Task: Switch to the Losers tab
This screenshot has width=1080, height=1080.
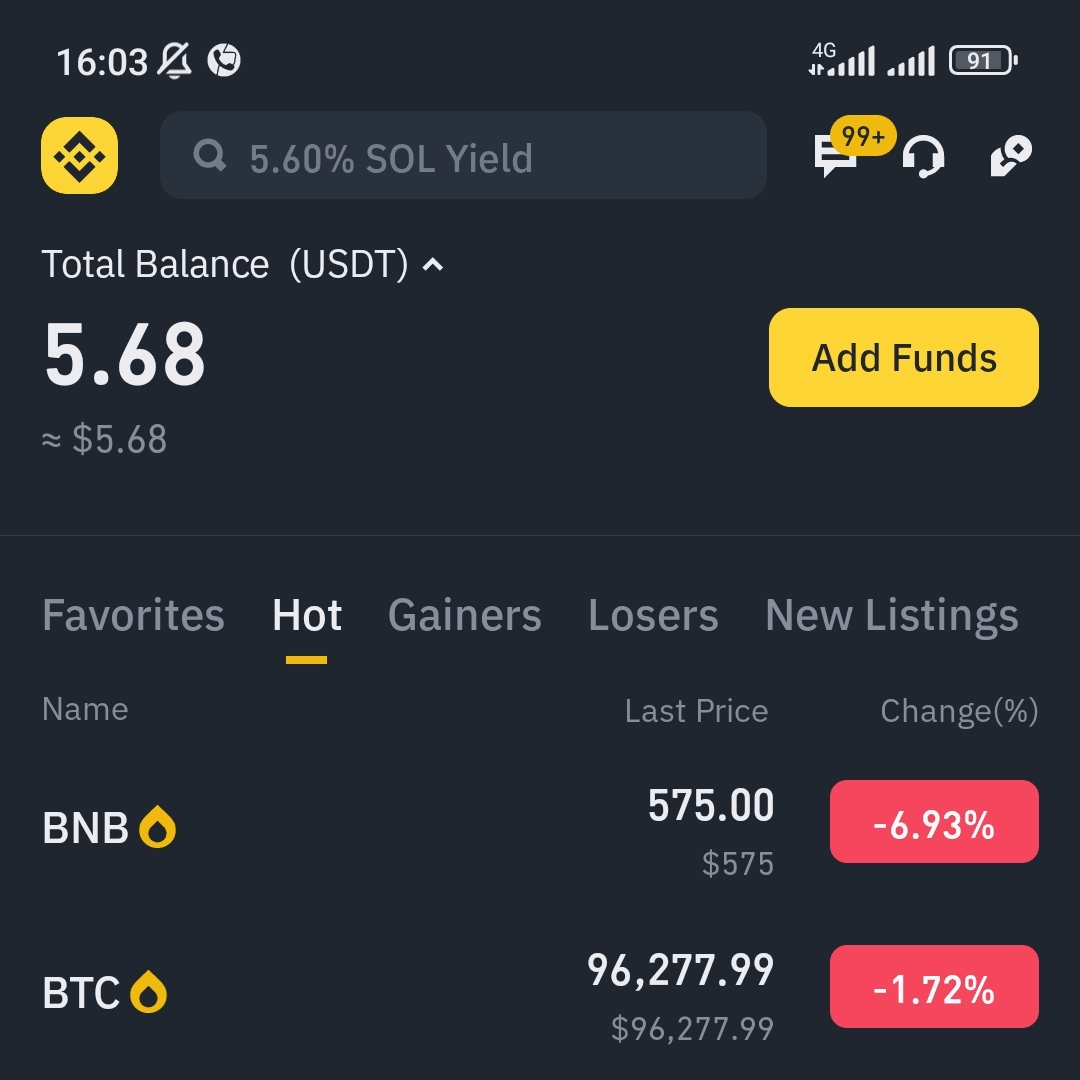Action: point(653,615)
